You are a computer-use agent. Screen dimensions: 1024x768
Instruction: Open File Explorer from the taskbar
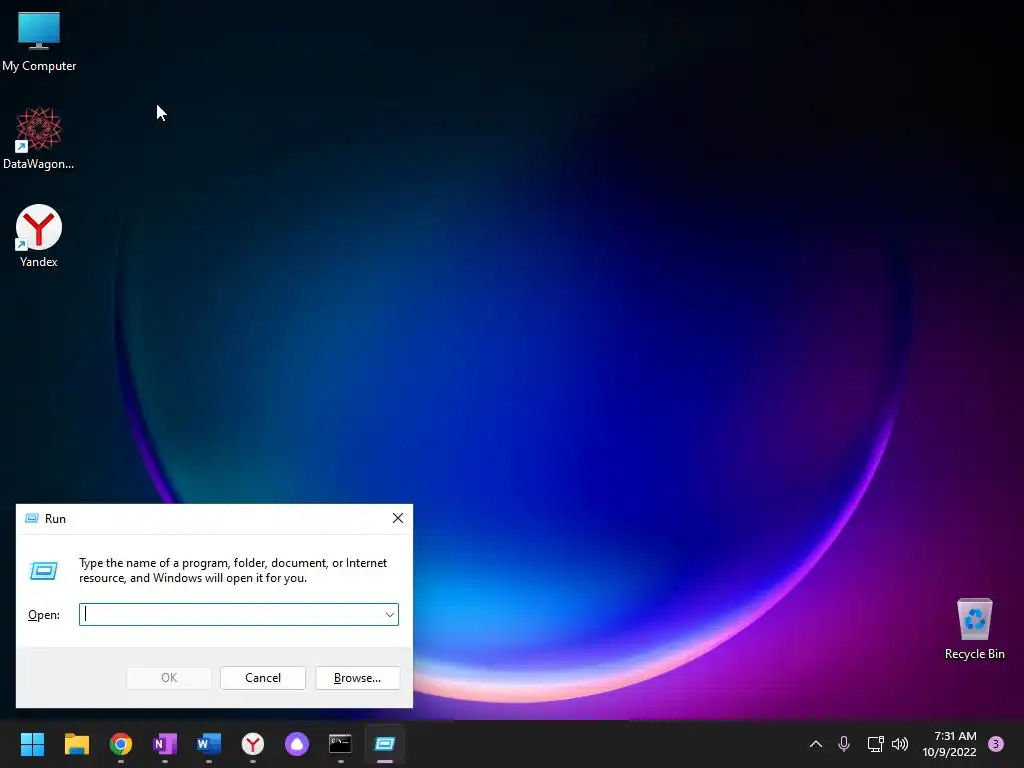pos(76,744)
